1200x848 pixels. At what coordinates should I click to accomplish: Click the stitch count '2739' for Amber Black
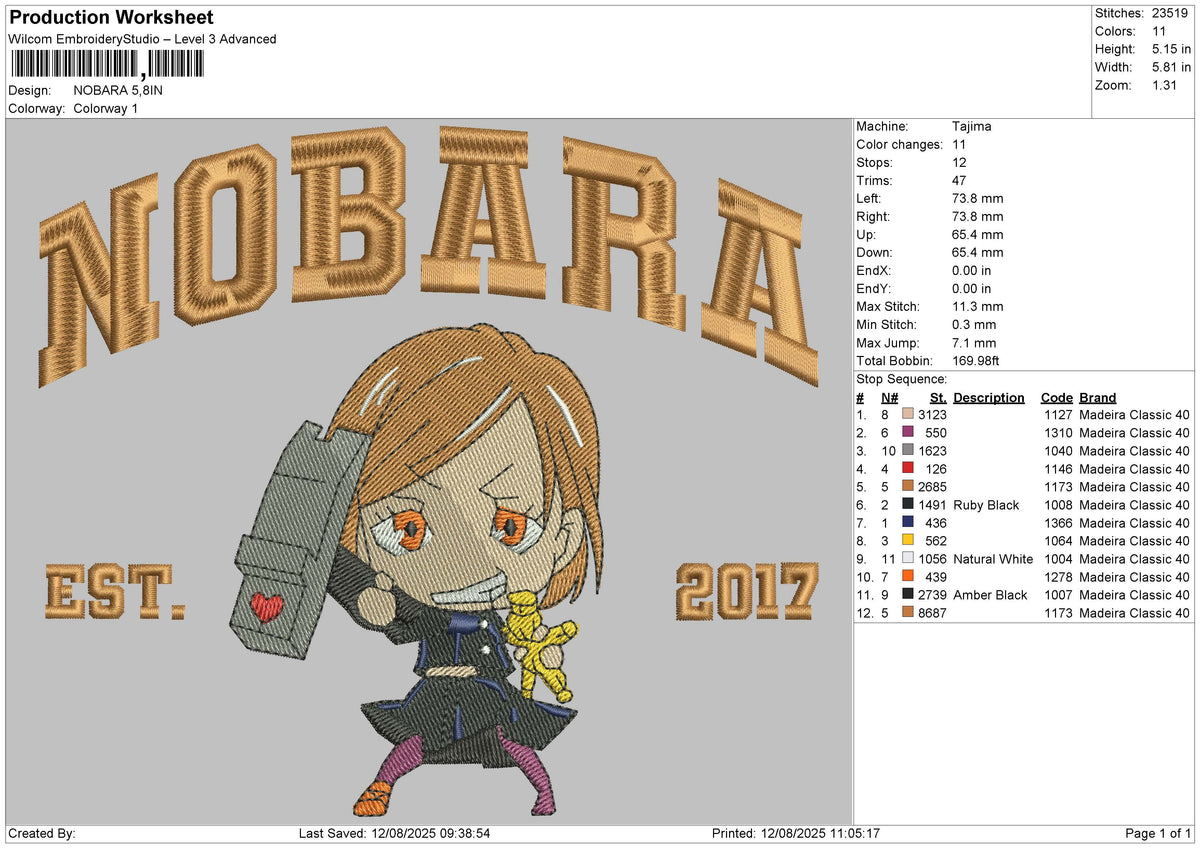coord(932,595)
